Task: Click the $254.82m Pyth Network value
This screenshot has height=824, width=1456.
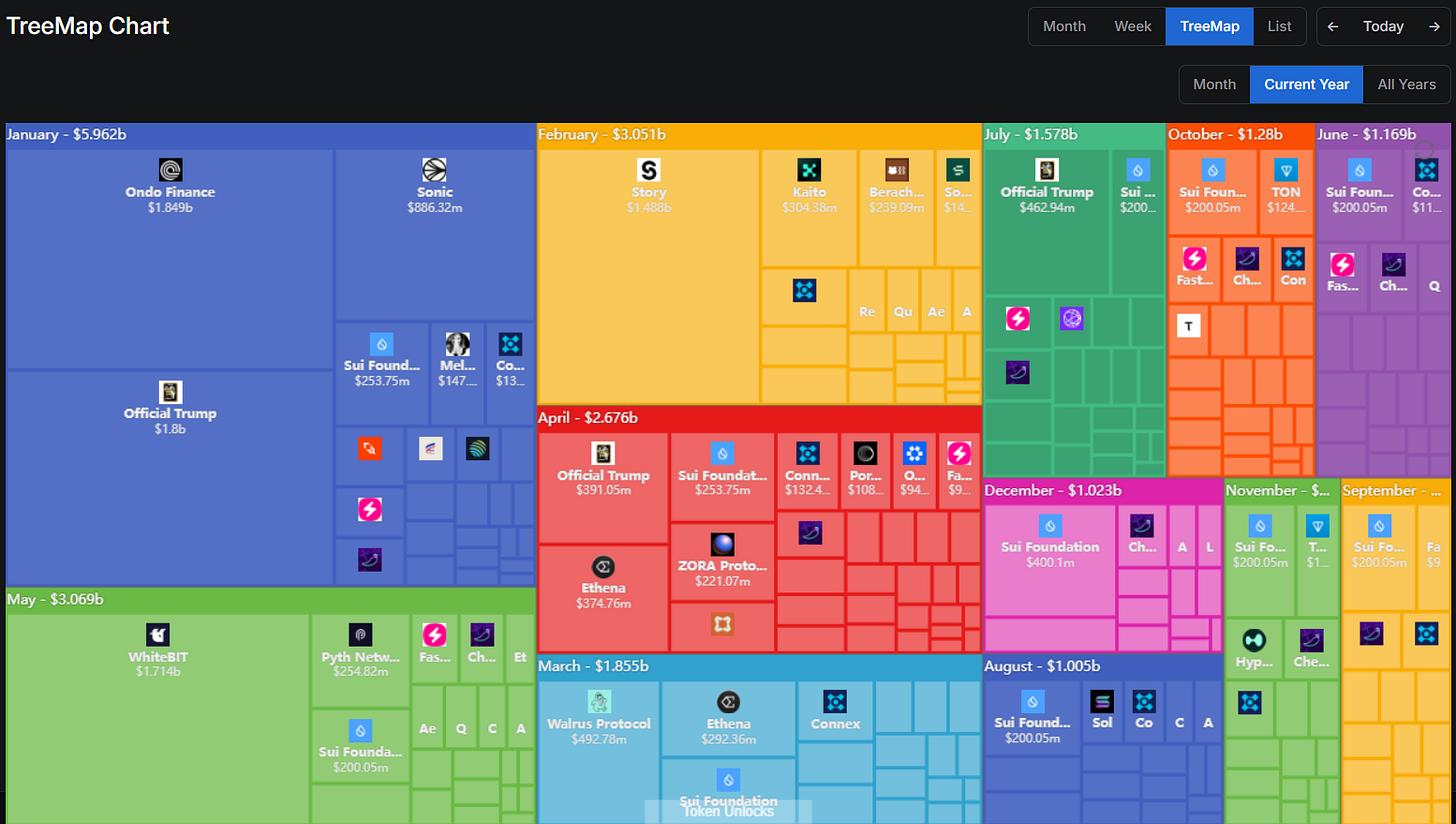Action: click(x=361, y=671)
